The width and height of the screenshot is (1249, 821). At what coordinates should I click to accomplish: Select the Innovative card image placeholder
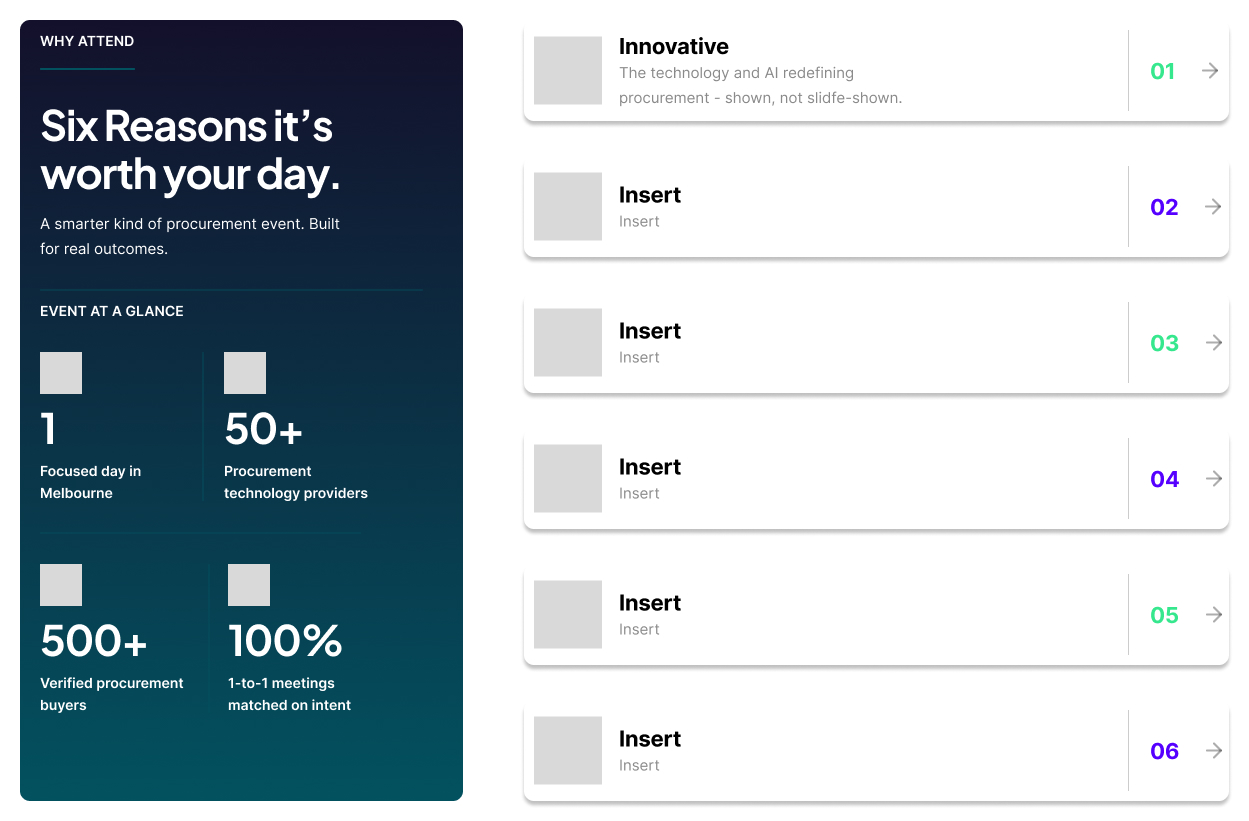(x=568, y=71)
